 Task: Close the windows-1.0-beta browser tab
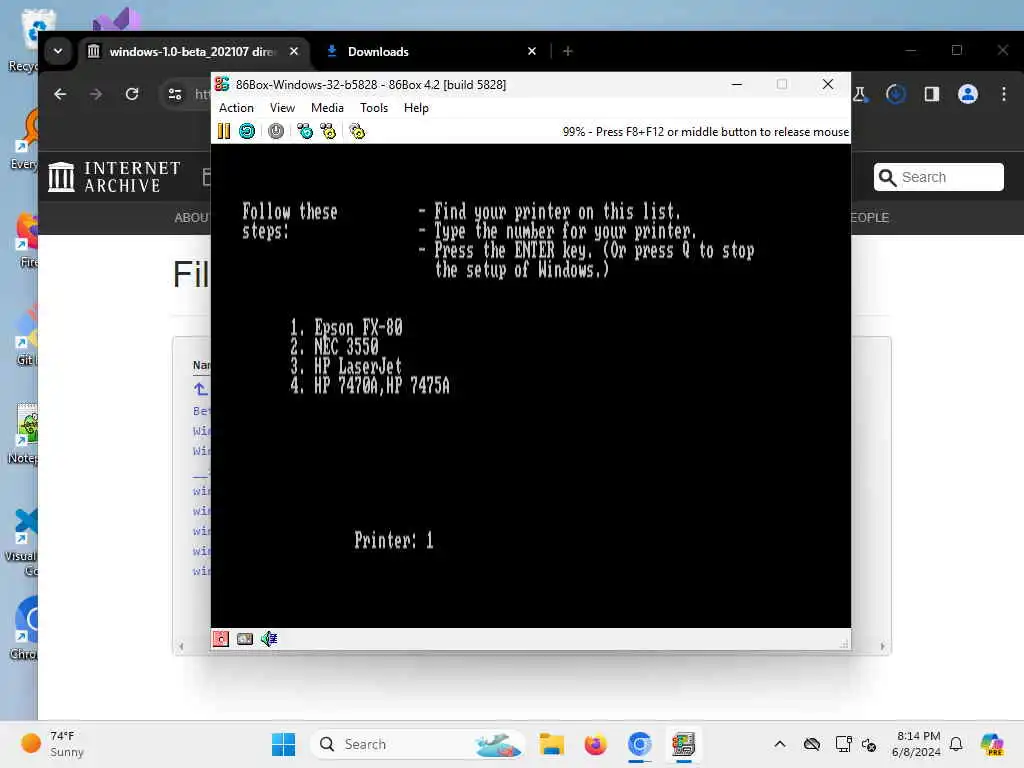(x=294, y=51)
